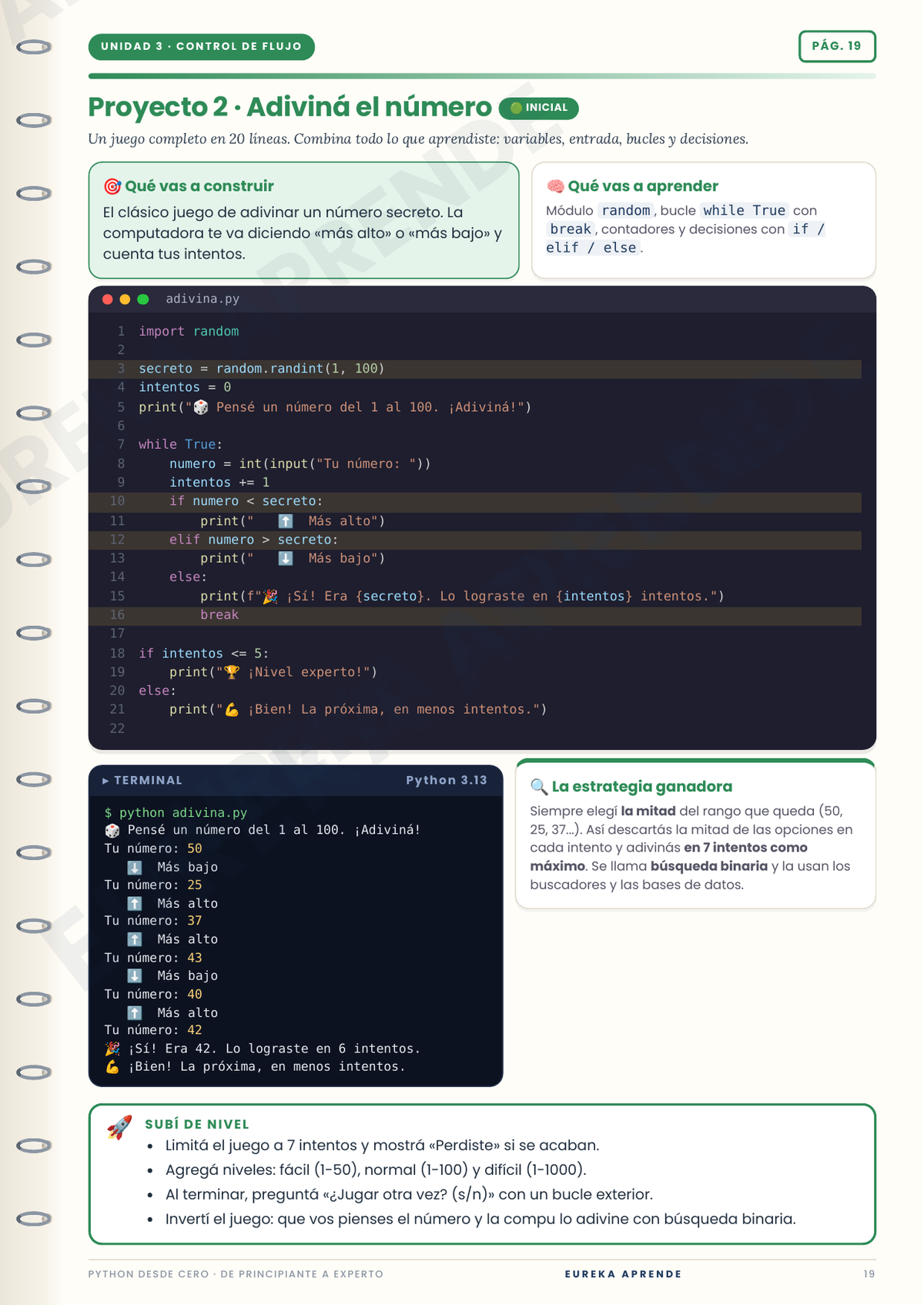Viewport: 924px width, 1305px height.
Task: Click the brain emoji beside Qué vas a aprender
Action: point(555,186)
